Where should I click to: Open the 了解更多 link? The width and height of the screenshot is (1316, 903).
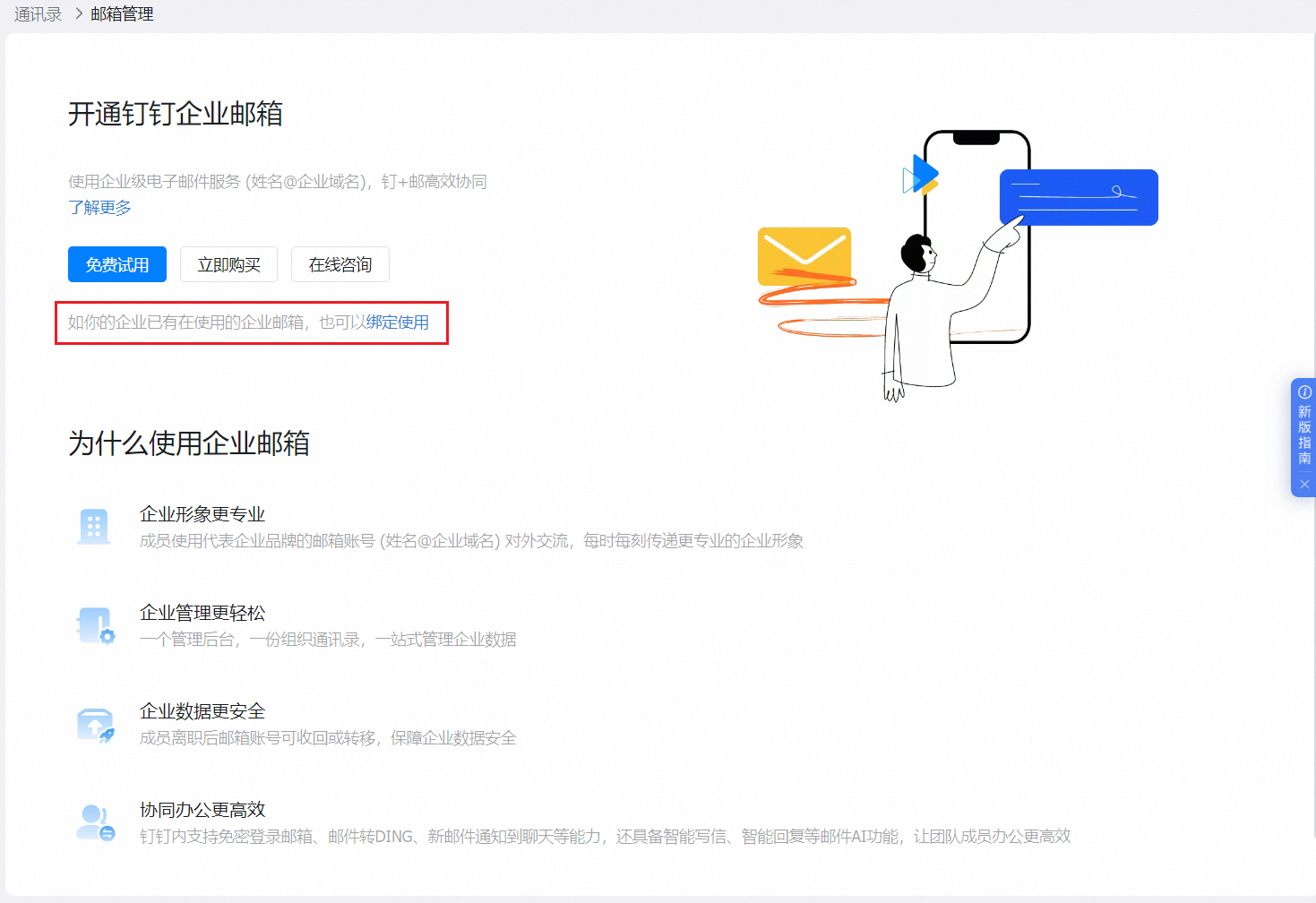pyautogui.click(x=99, y=207)
